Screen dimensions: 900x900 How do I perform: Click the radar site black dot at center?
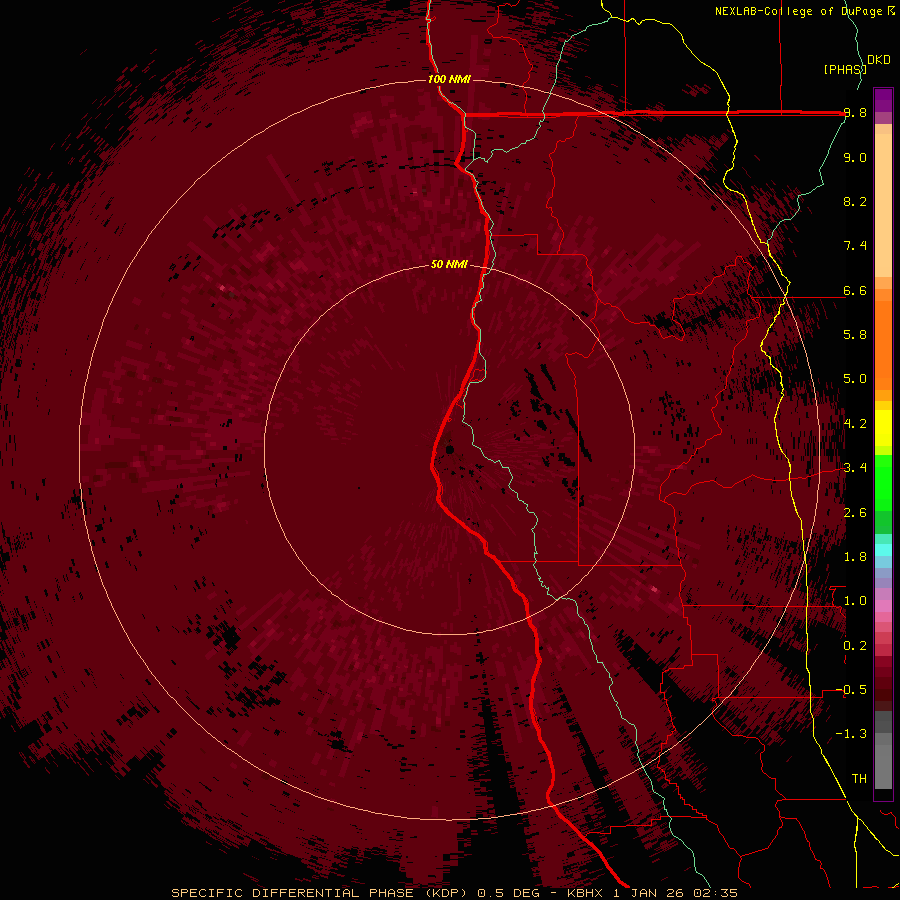450,449
